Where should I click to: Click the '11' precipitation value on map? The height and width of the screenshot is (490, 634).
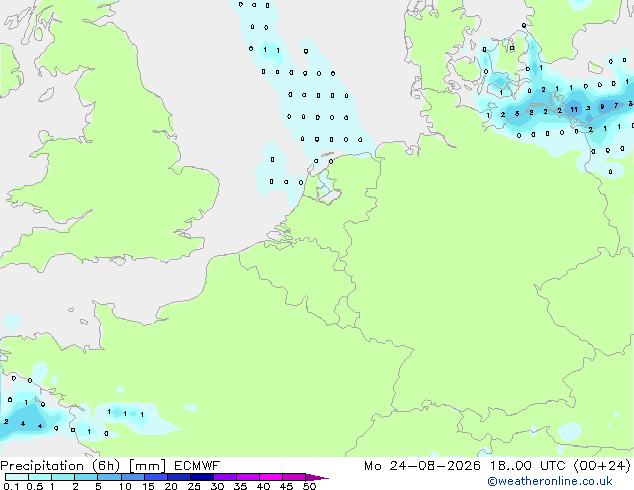574,109
